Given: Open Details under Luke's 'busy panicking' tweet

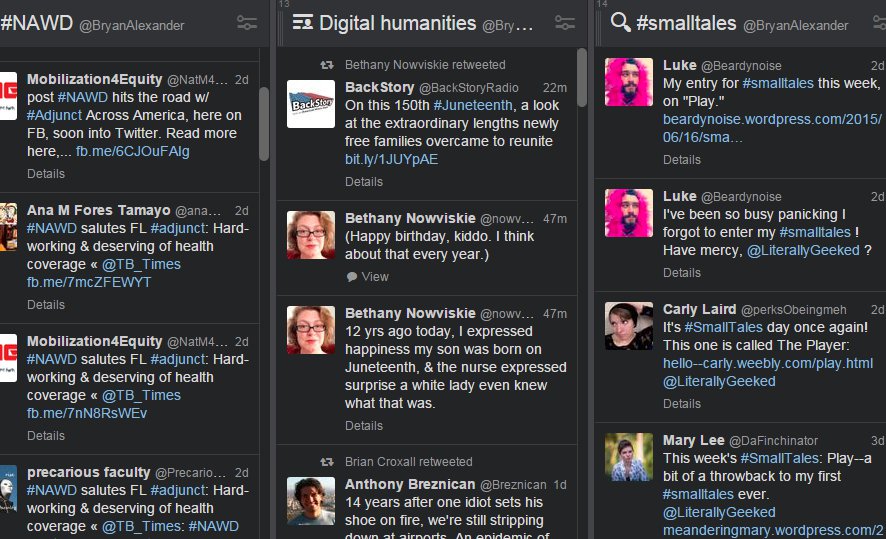Looking at the screenshot, I should tap(681, 273).
